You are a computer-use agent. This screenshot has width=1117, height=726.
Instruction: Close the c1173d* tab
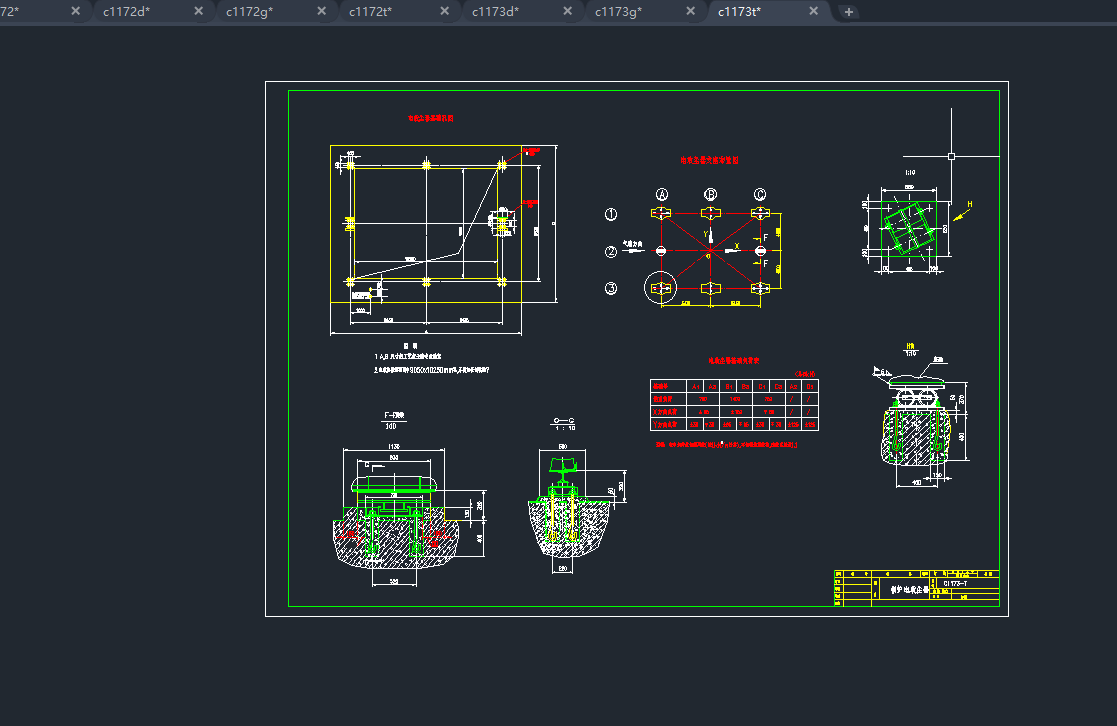[x=568, y=11]
